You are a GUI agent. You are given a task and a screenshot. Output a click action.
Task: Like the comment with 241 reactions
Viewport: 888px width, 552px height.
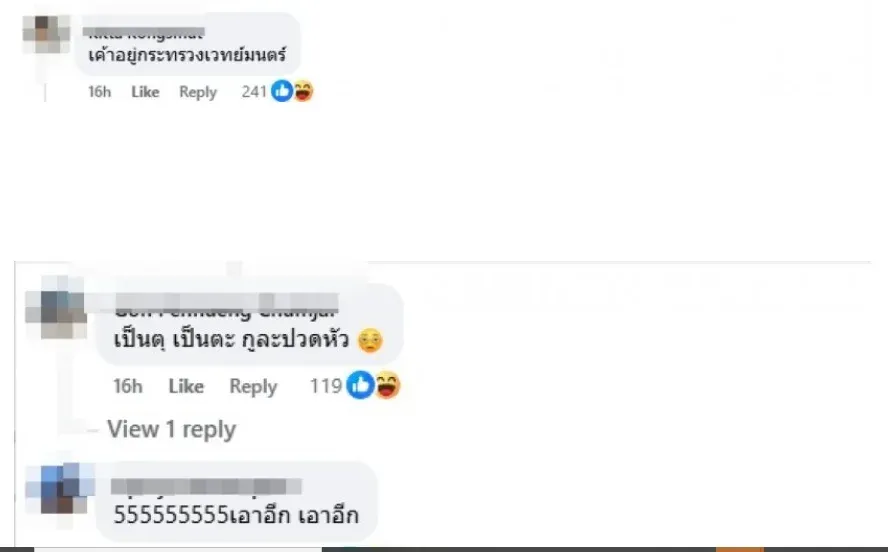tap(145, 92)
